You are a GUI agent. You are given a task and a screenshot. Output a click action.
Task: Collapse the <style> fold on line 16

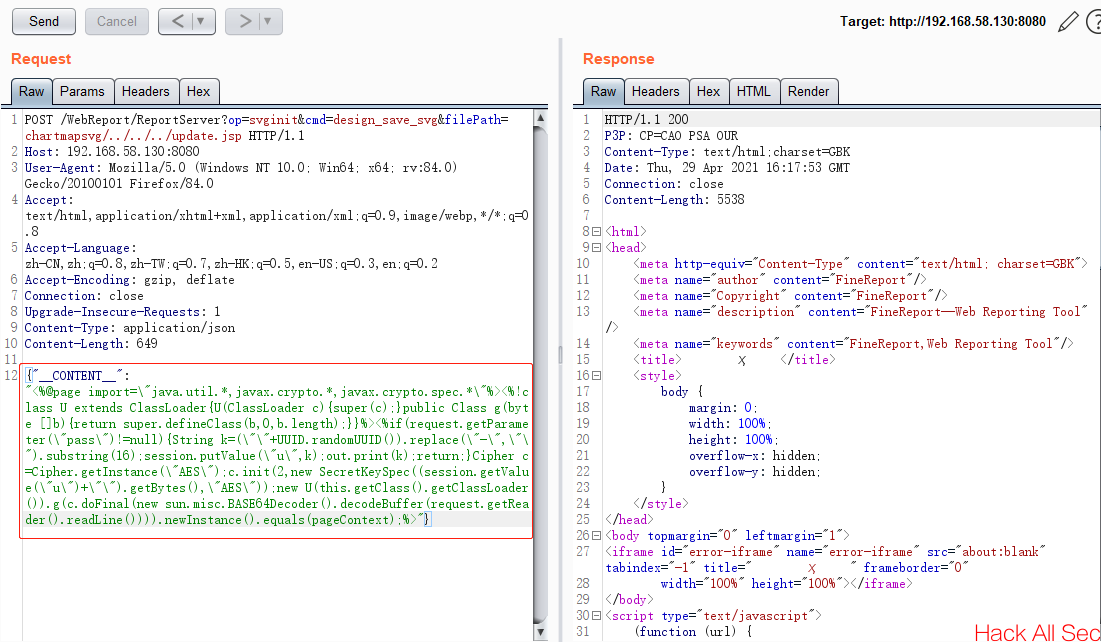597,376
